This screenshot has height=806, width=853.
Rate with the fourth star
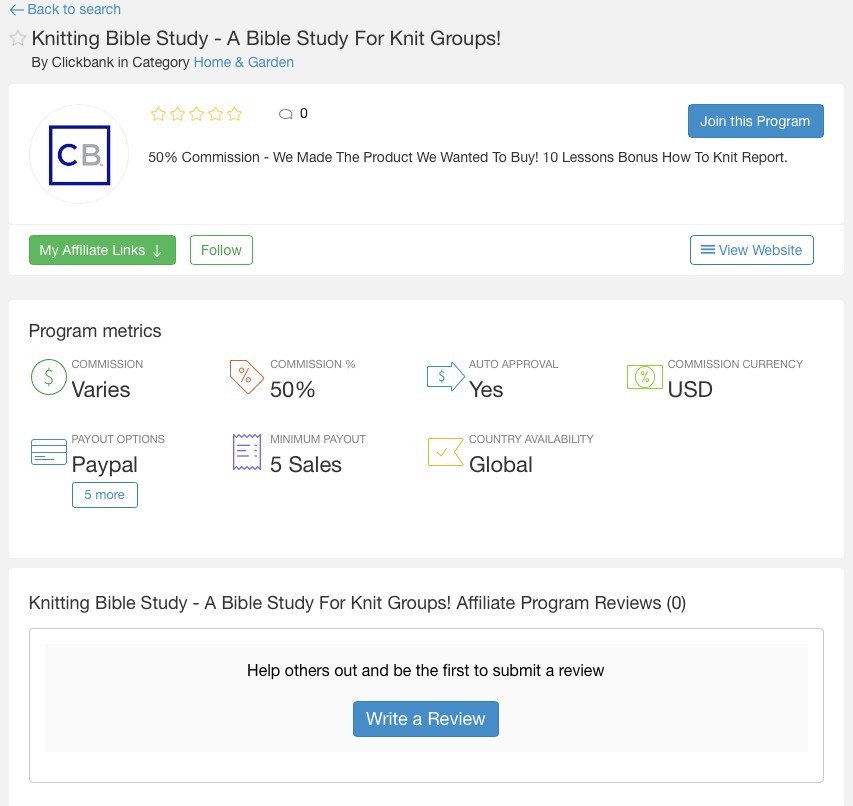coord(215,114)
